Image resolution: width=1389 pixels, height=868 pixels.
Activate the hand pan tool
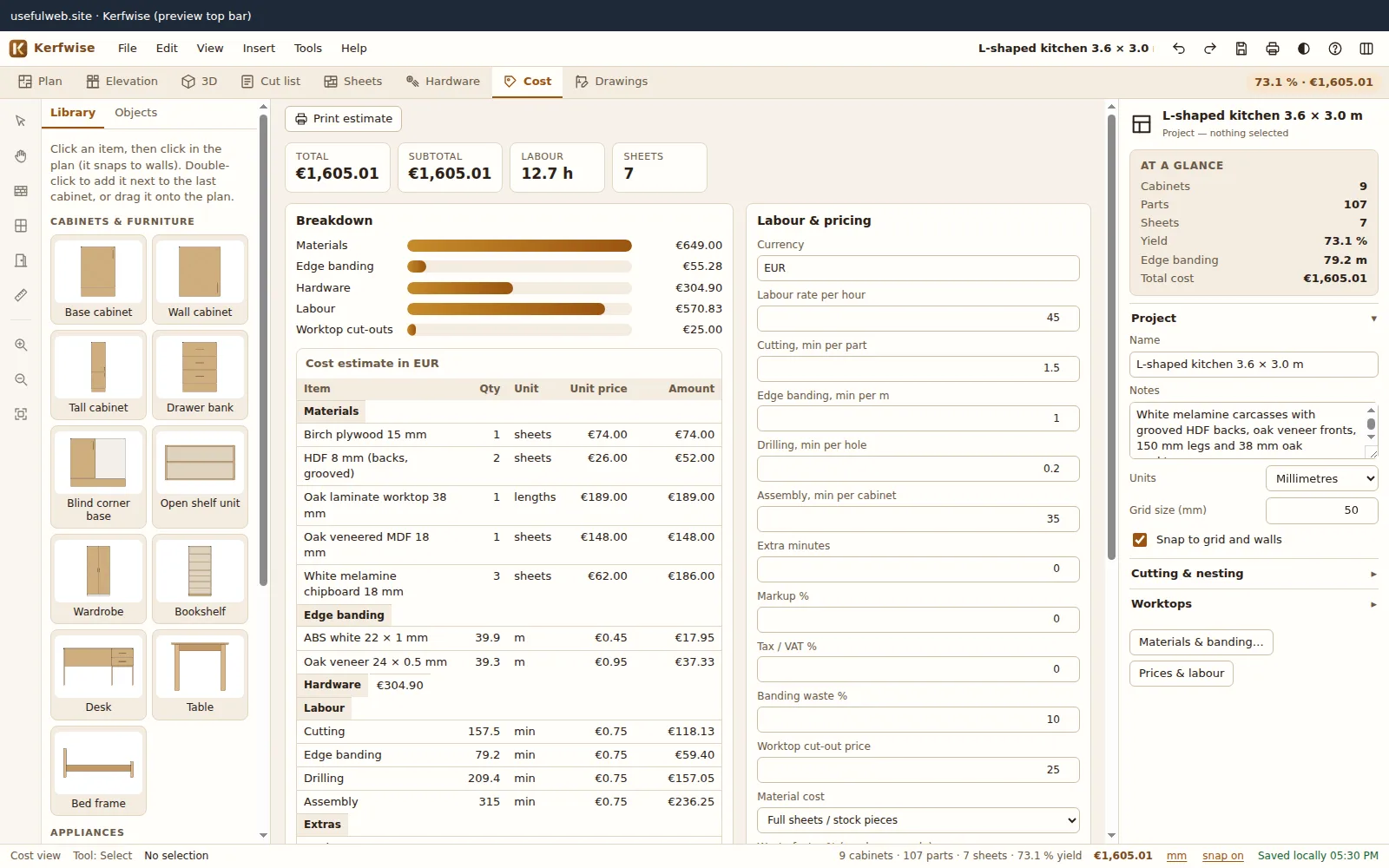click(21, 156)
